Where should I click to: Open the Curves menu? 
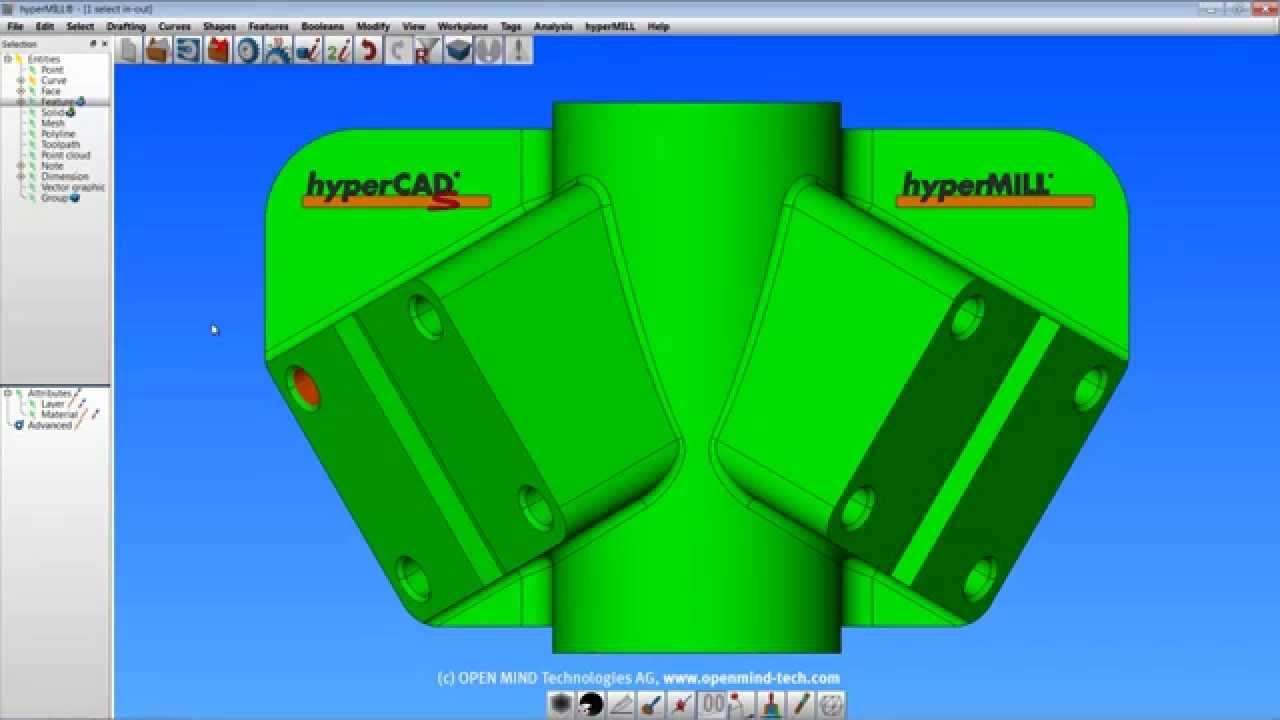(x=174, y=27)
